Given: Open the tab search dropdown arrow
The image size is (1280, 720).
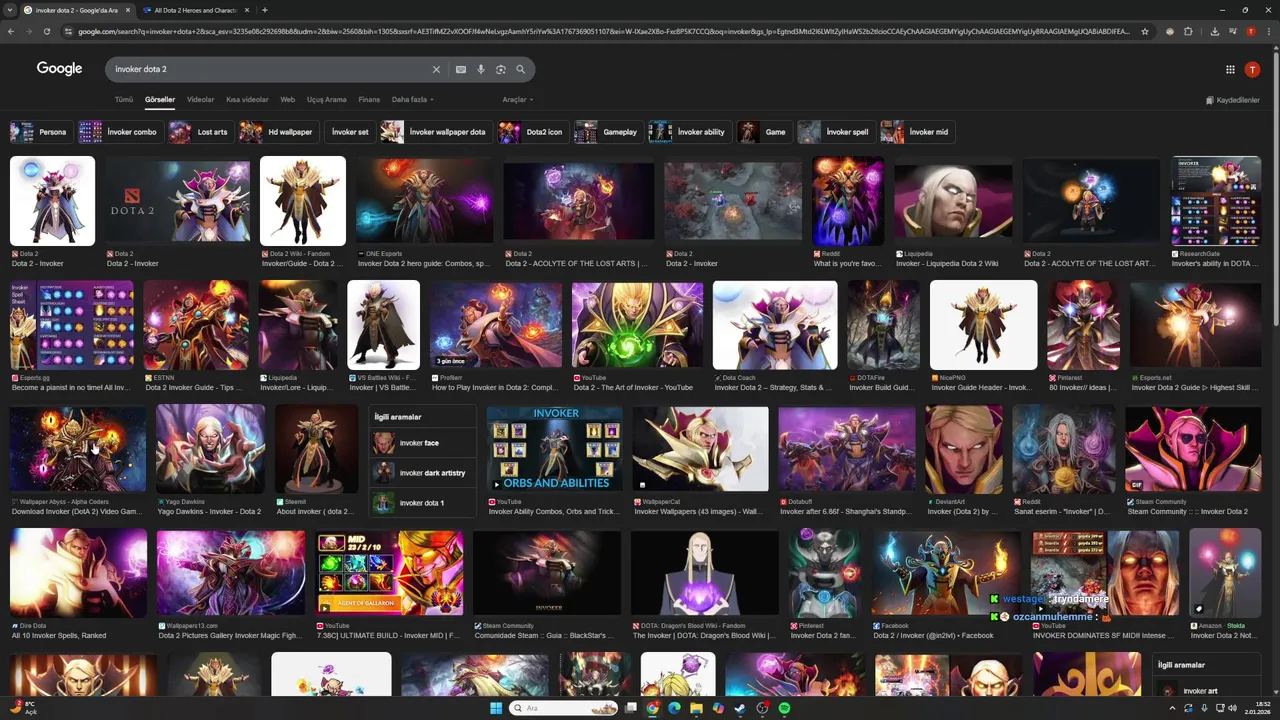Looking at the screenshot, I should click(x=8, y=10).
